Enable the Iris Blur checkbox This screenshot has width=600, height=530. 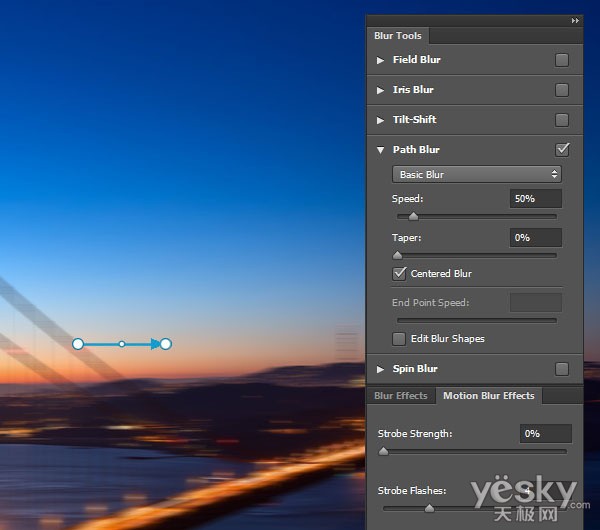pyautogui.click(x=561, y=90)
